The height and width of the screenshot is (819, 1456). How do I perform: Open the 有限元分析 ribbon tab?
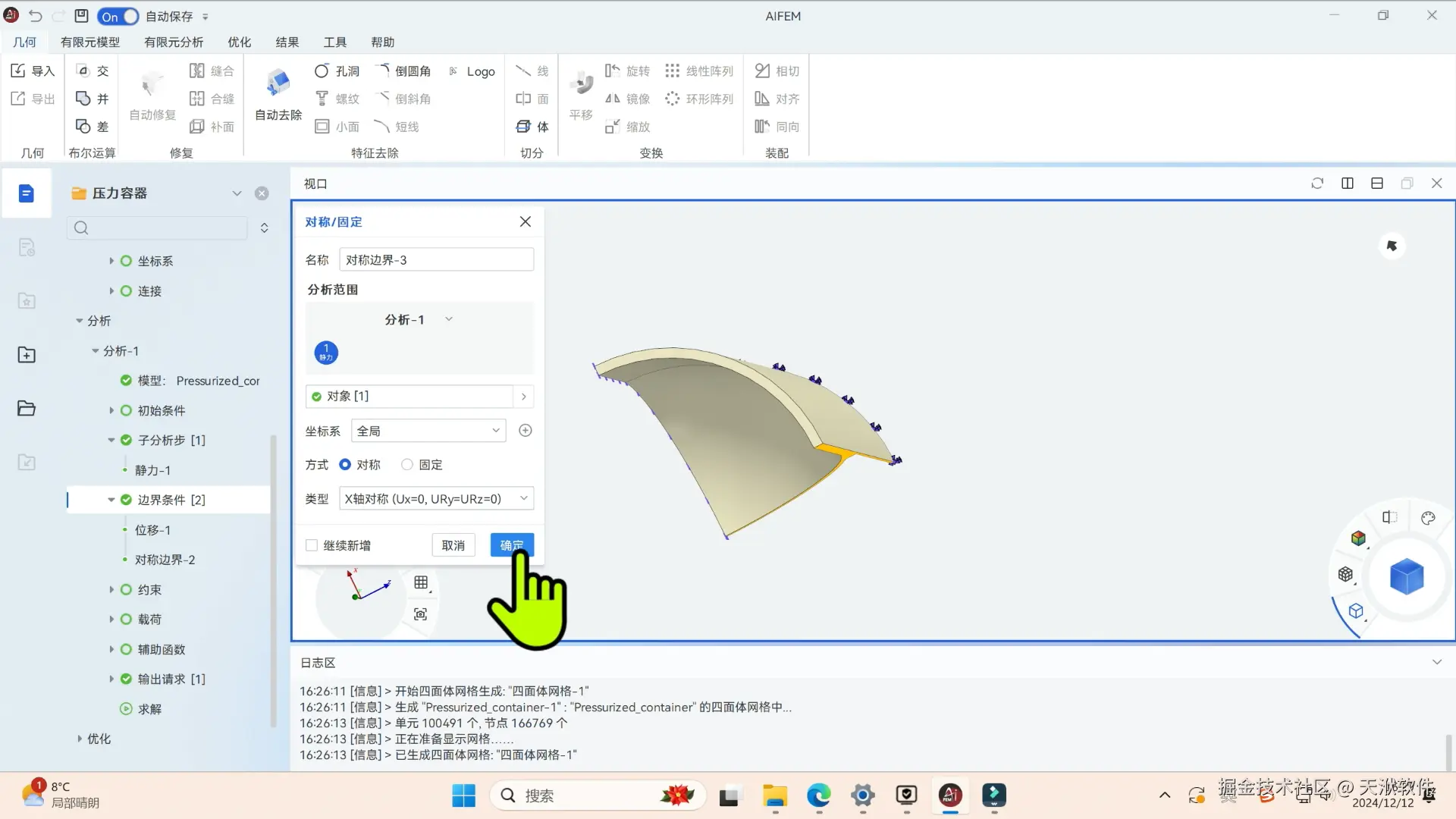pyautogui.click(x=174, y=42)
